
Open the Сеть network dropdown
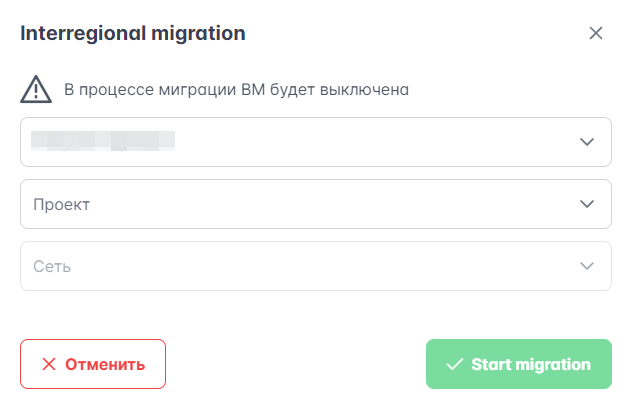[315, 266]
